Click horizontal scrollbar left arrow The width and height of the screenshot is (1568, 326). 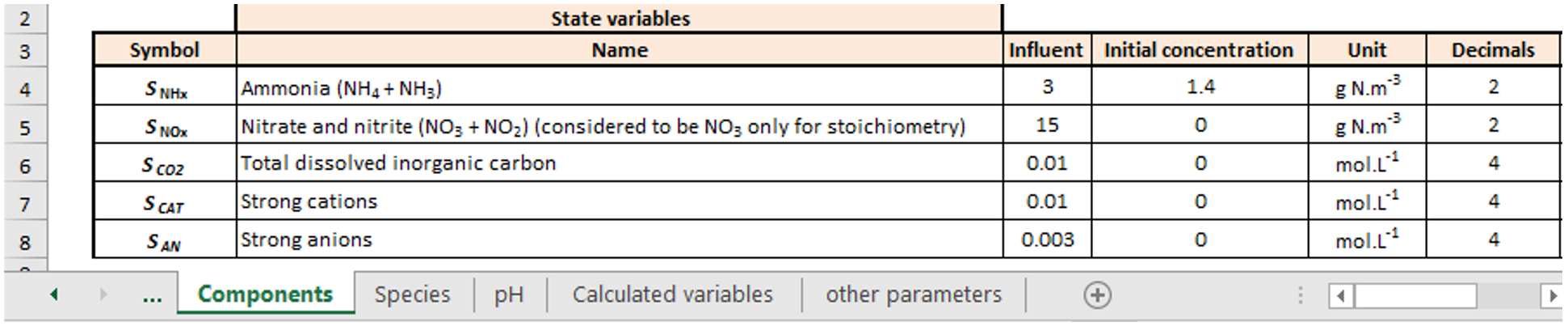coord(1340,296)
